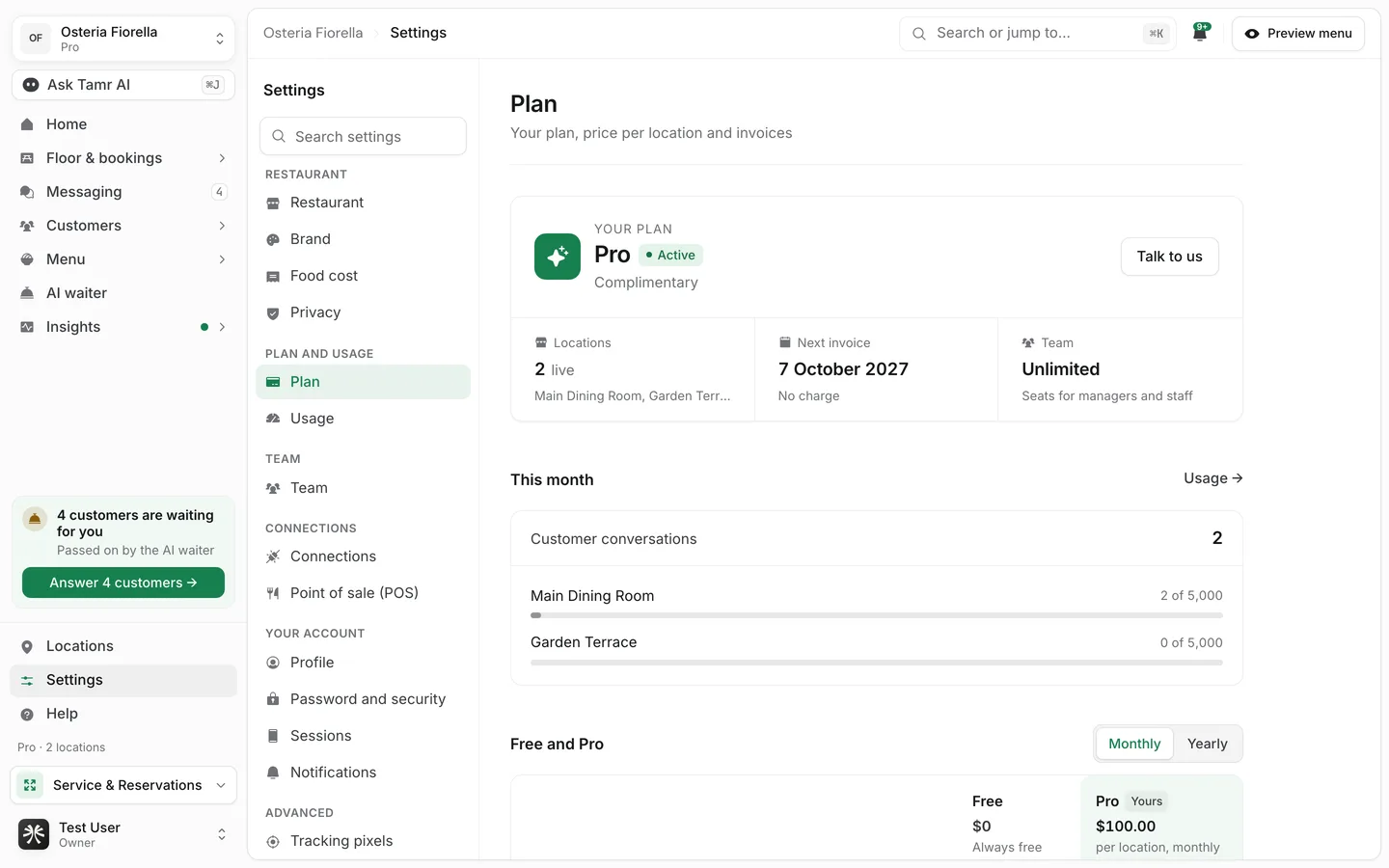1389x868 pixels.
Task: Click the Menu icon in sidebar
Action: [27, 259]
